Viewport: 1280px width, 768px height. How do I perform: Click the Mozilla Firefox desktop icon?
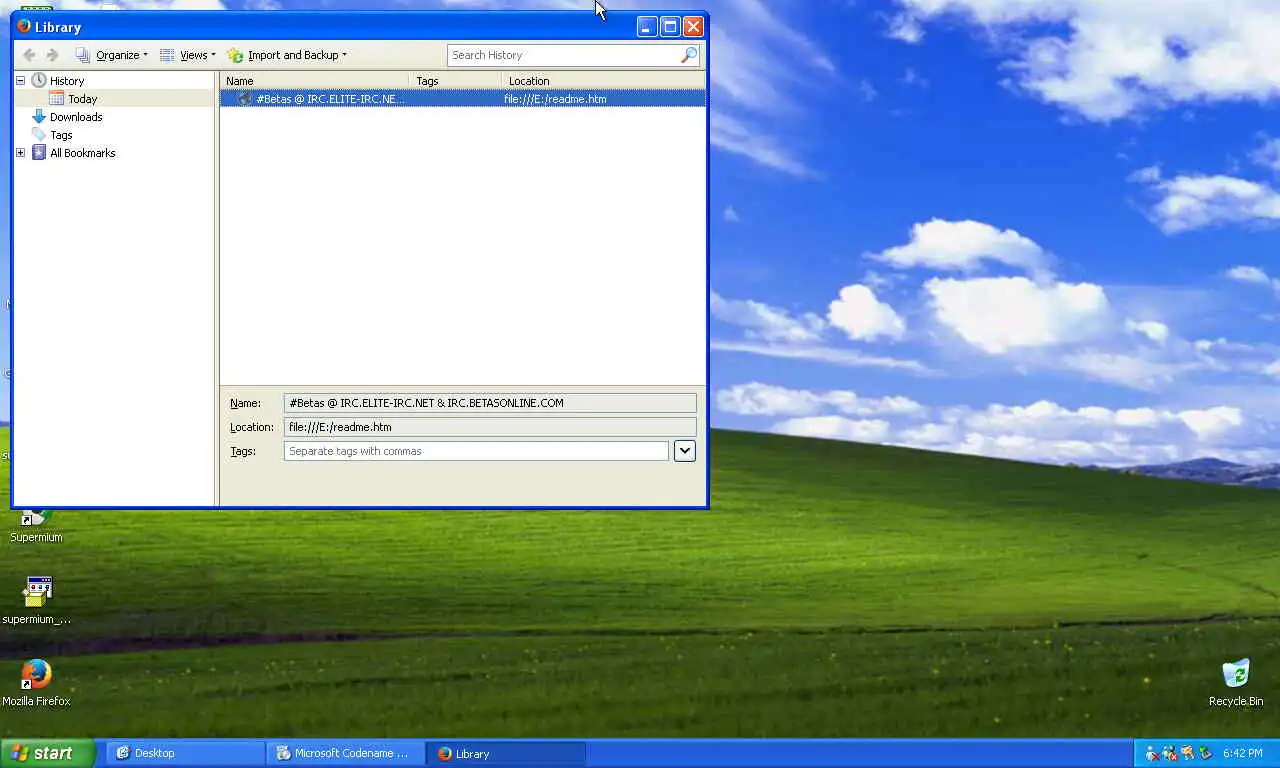36,683
